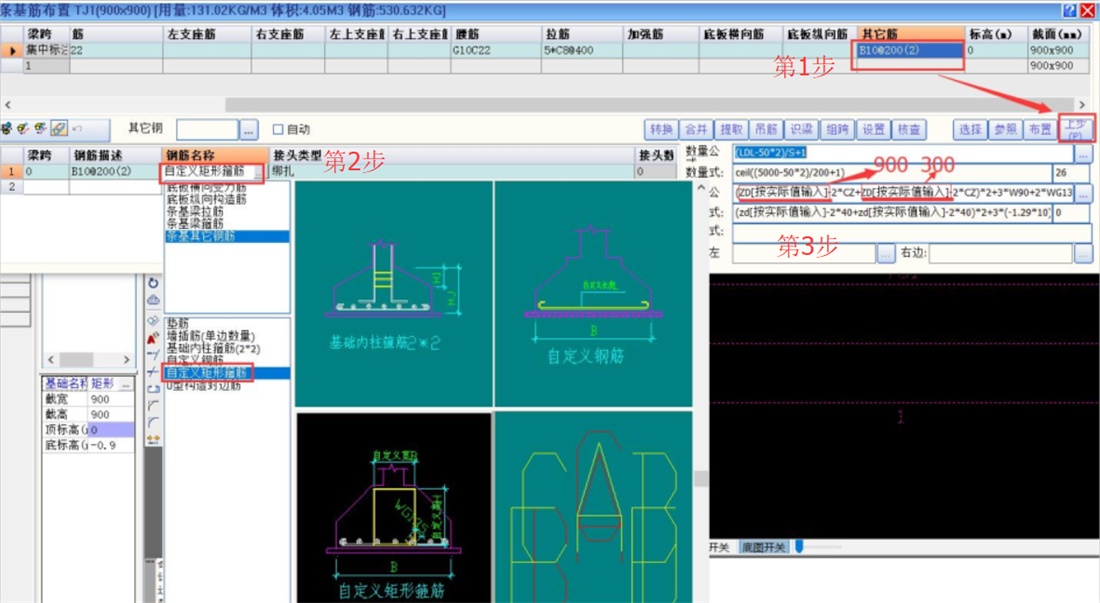This screenshot has width=1100, height=603.
Task: Click the 合并 button
Action: tap(696, 130)
